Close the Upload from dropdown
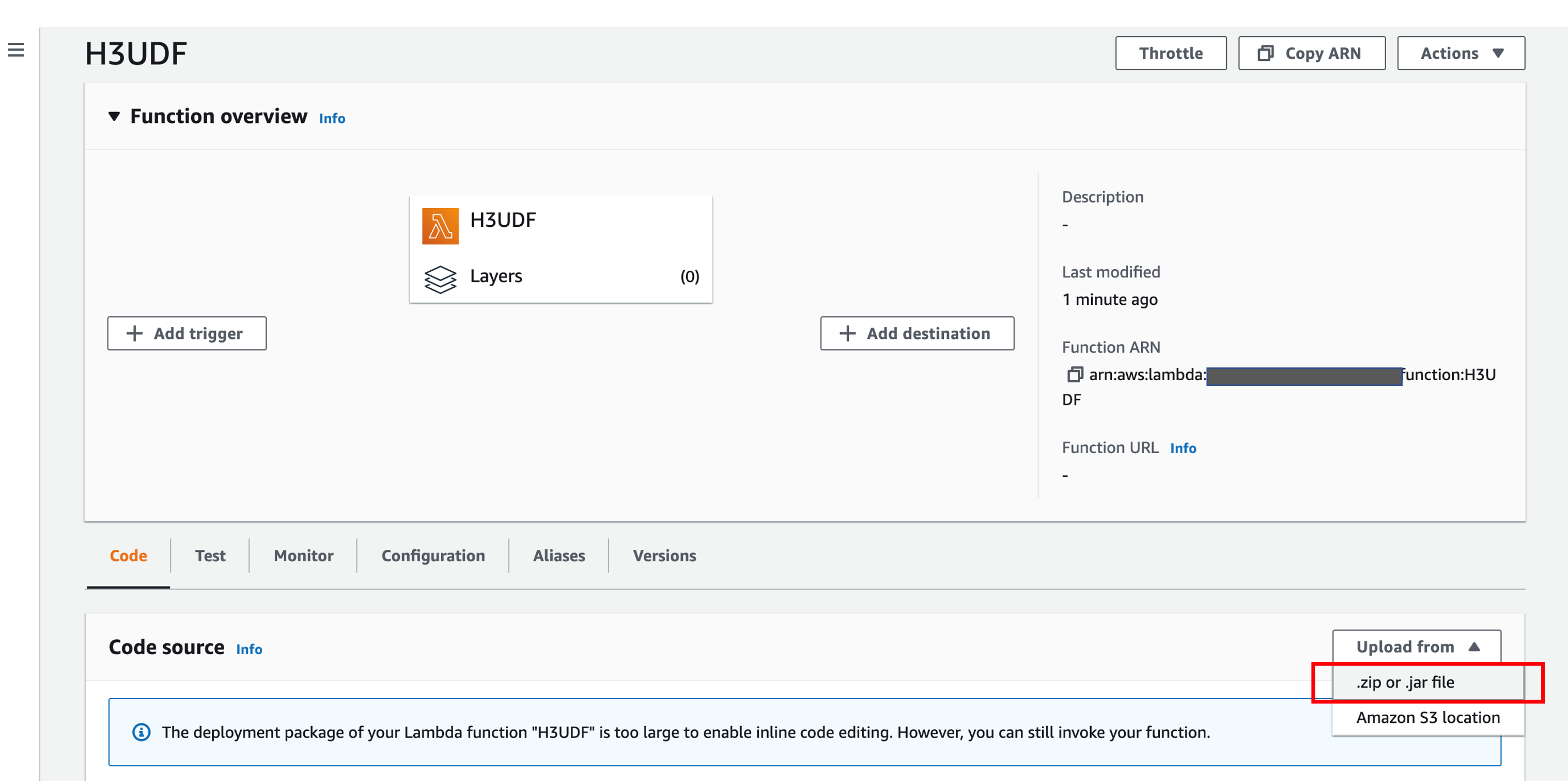This screenshot has height=781, width=1568. (x=1416, y=646)
